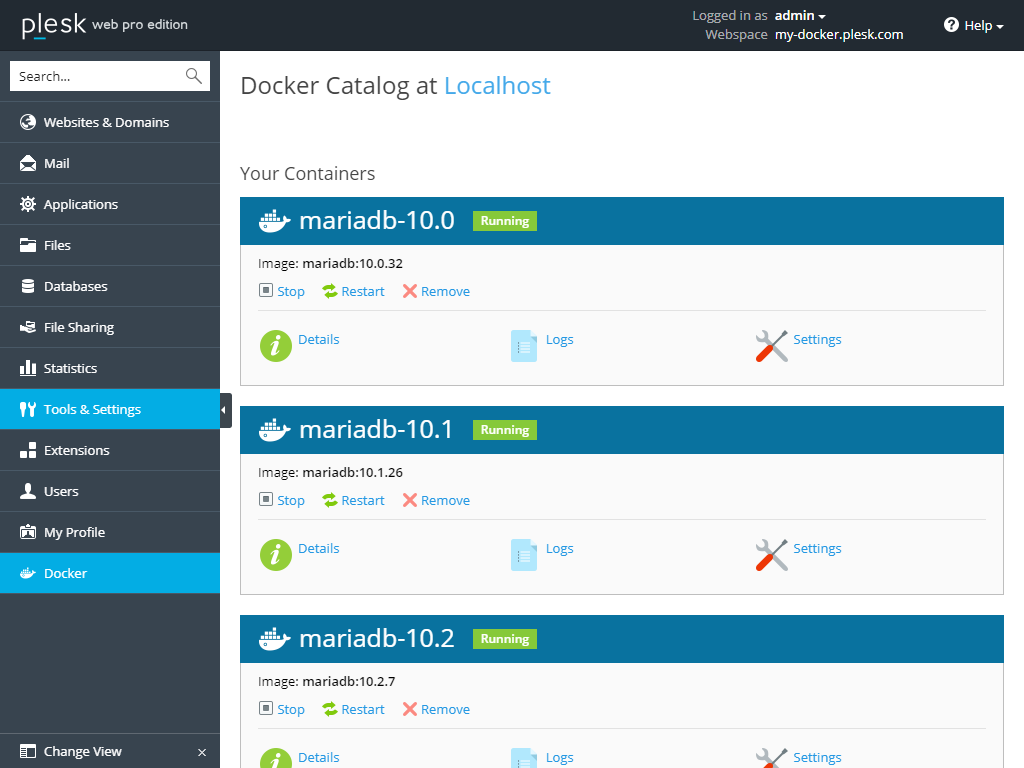The image size is (1024, 768).
Task: Go to Databases in sidebar
Action: pos(75,286)
